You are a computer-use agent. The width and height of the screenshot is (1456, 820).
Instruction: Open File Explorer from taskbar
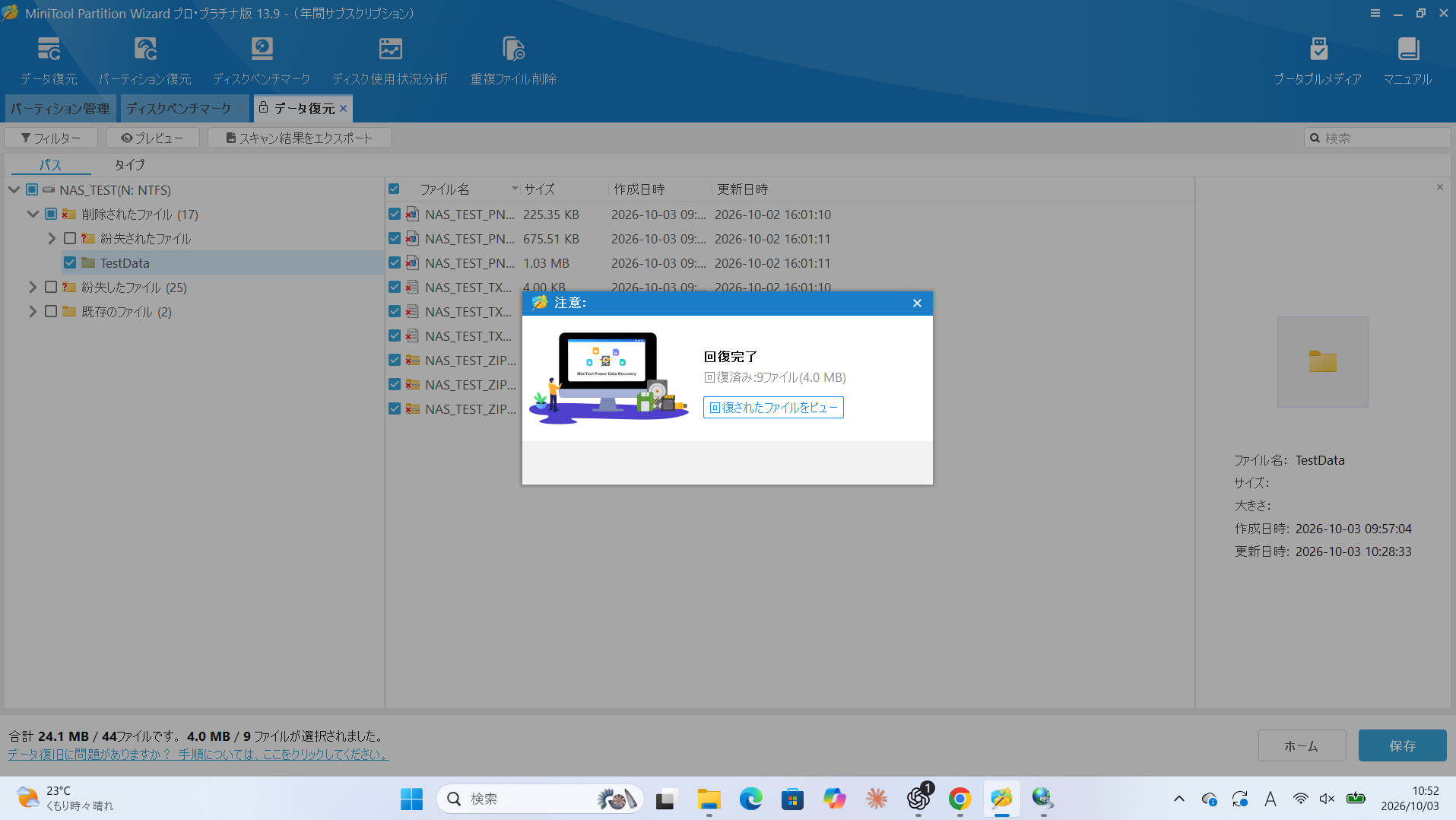coord(709,799)
